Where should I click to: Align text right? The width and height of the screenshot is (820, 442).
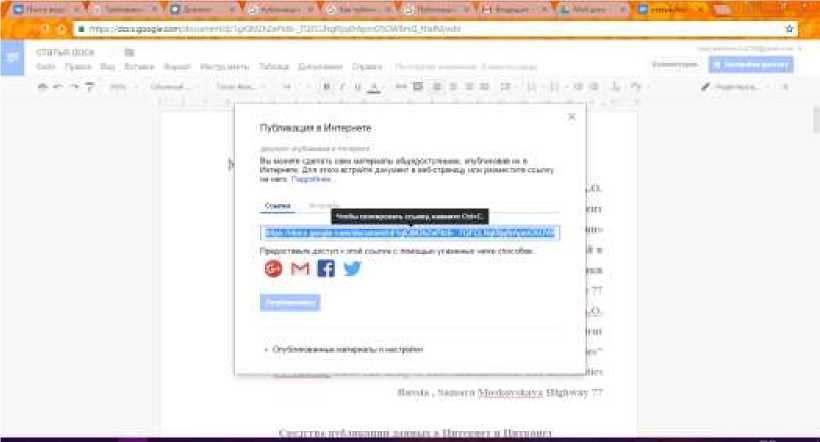[469, 87]
